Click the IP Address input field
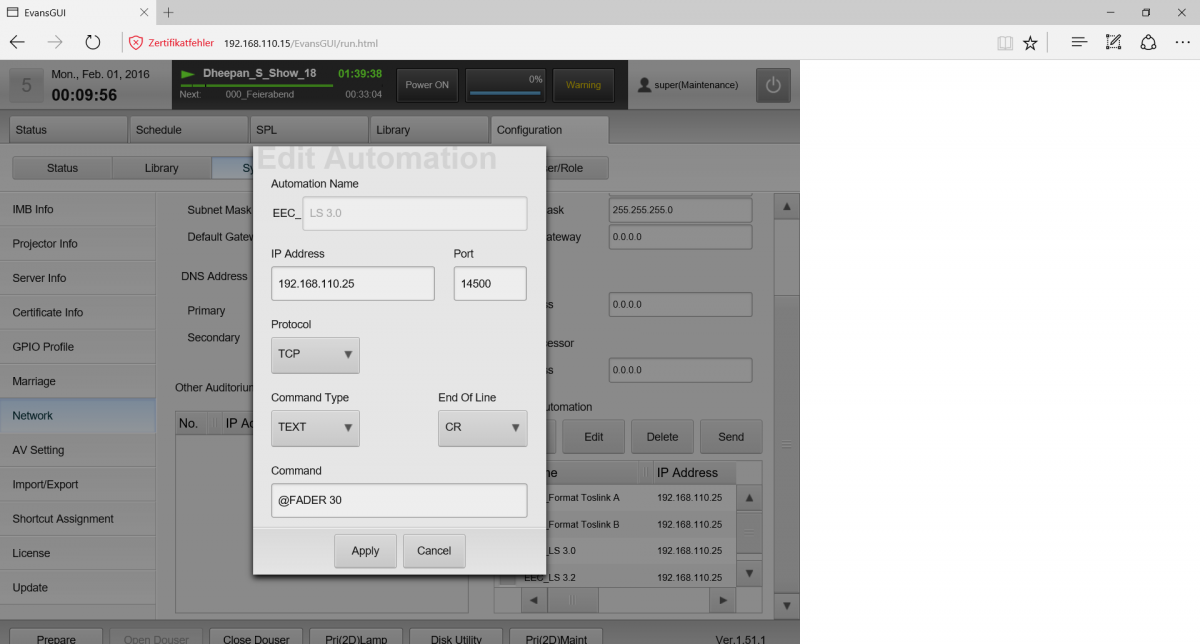The width and height of the screenshot is (1200, 644). (352, 284)
